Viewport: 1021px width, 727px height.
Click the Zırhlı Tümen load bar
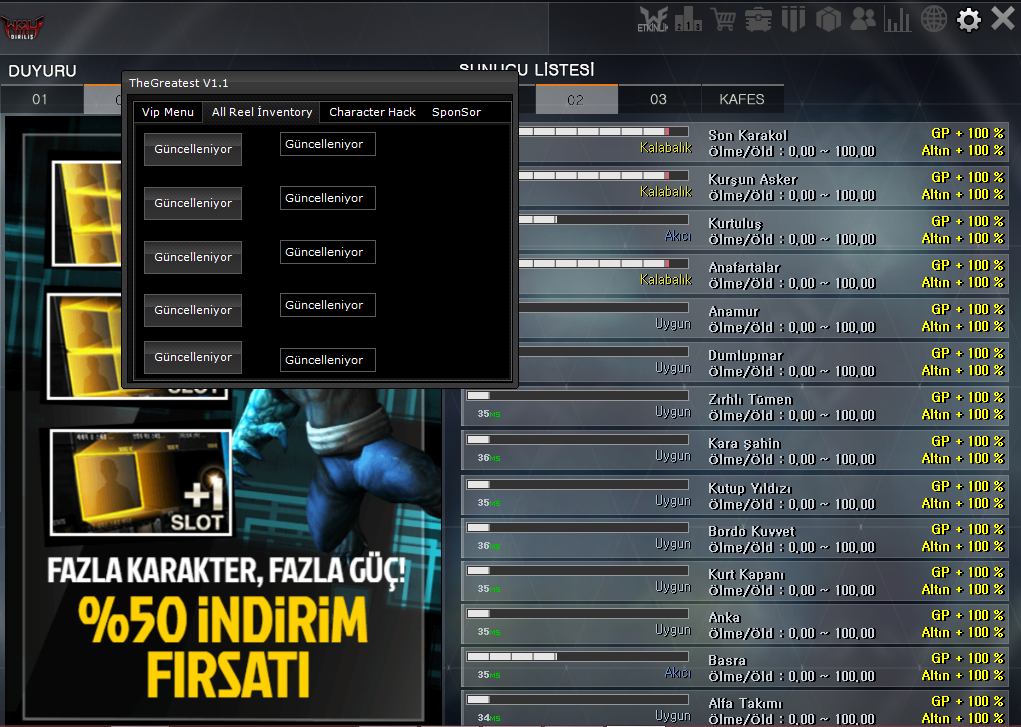pos(578,395)
